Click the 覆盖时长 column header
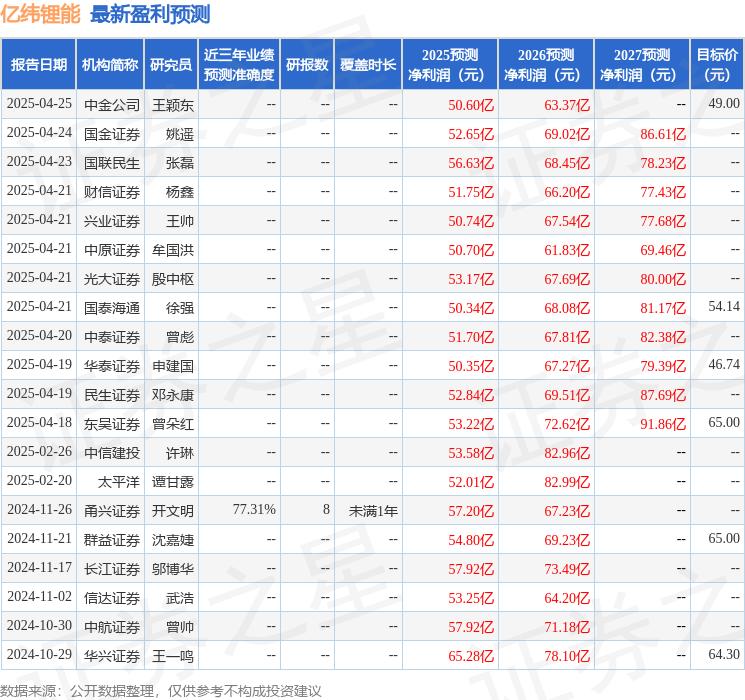The width and height of the screenshot is (745, 700). pos(368,65)
